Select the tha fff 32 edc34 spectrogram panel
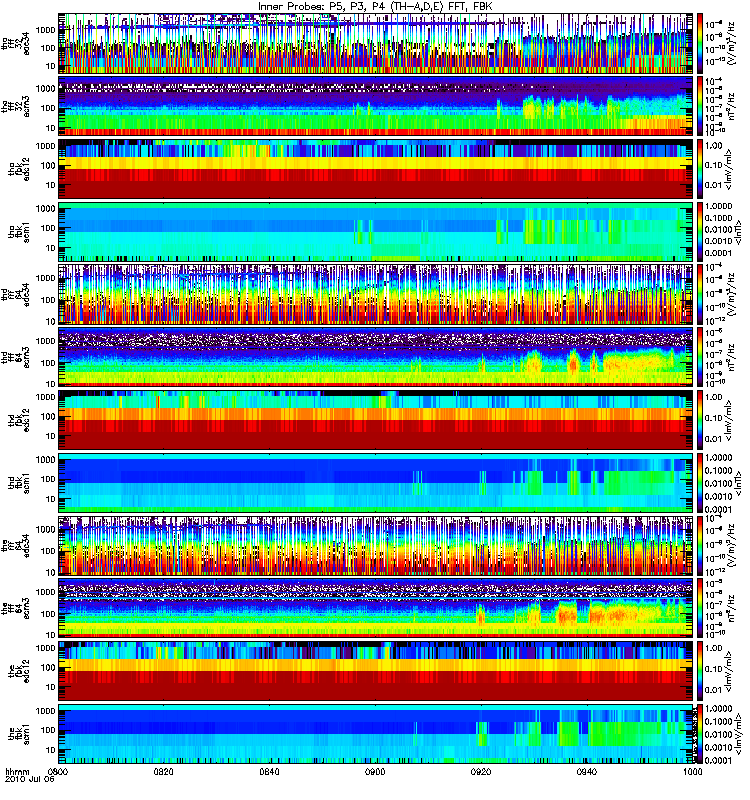Screen dimensions: 750x800 point(375,43)
